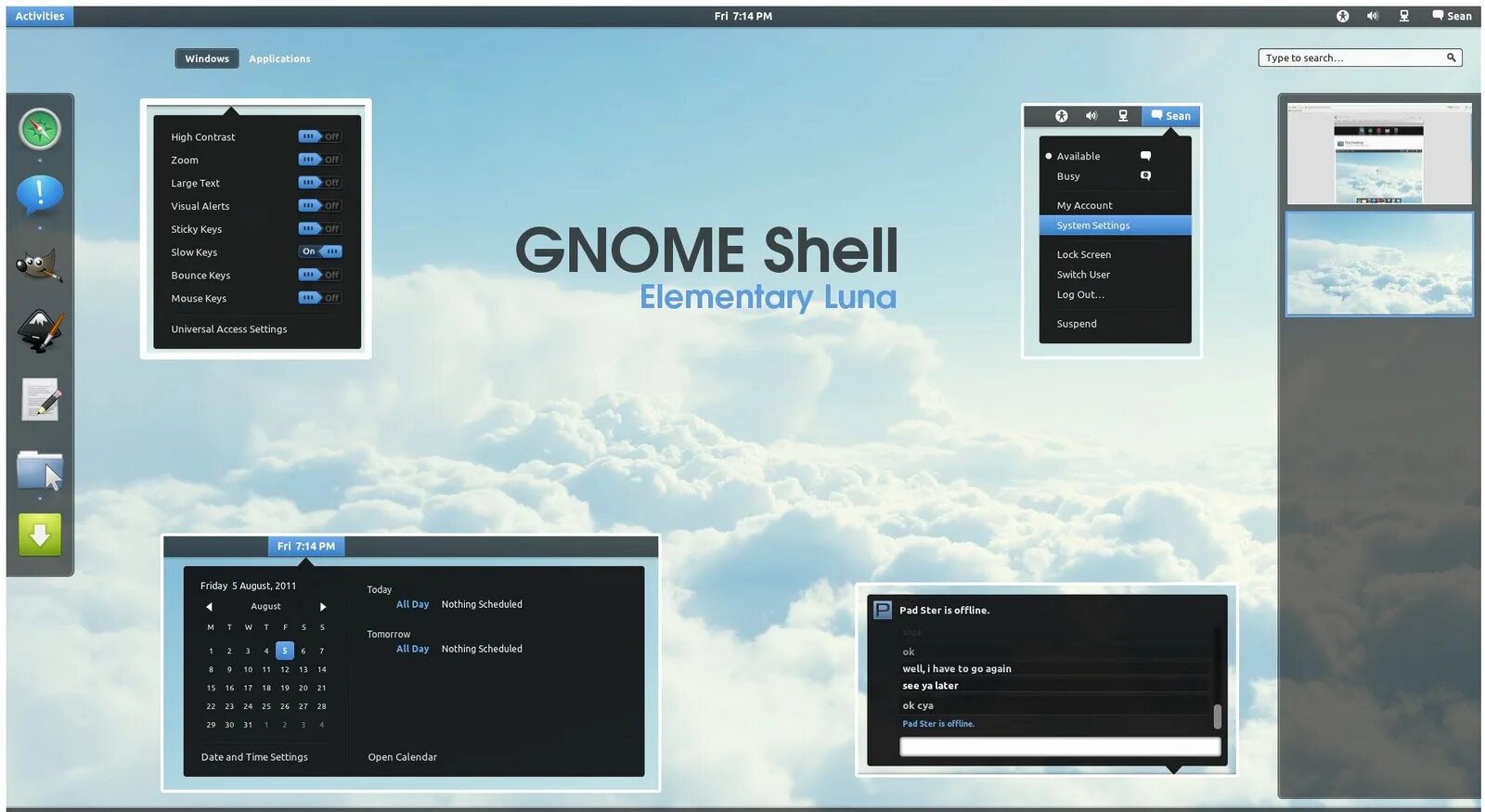Screen dimensions: 1485x812
Task: Open Universal Access Settings
Action: tap(228, 329)
